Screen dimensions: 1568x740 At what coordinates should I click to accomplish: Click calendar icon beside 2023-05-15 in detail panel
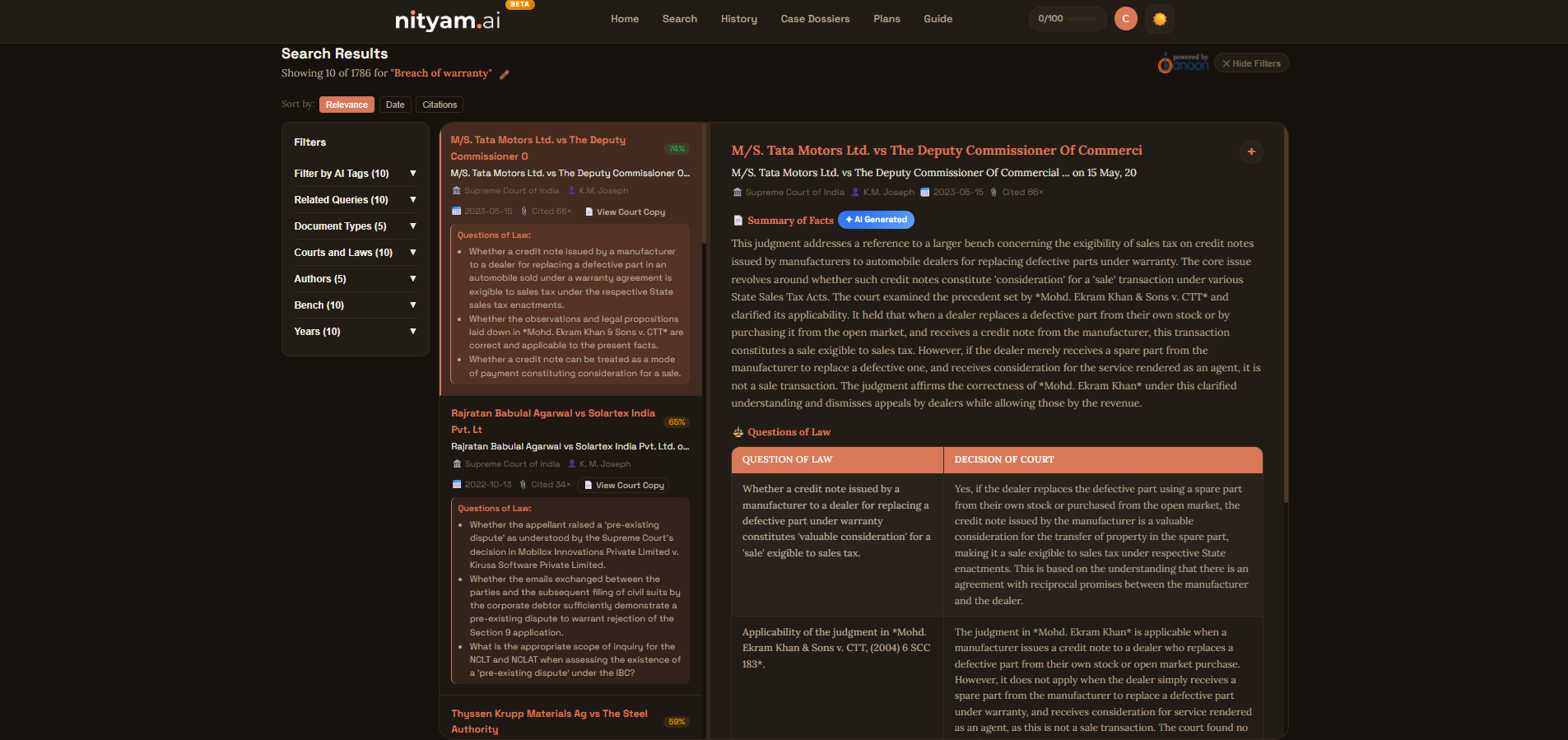pos(924,193)
